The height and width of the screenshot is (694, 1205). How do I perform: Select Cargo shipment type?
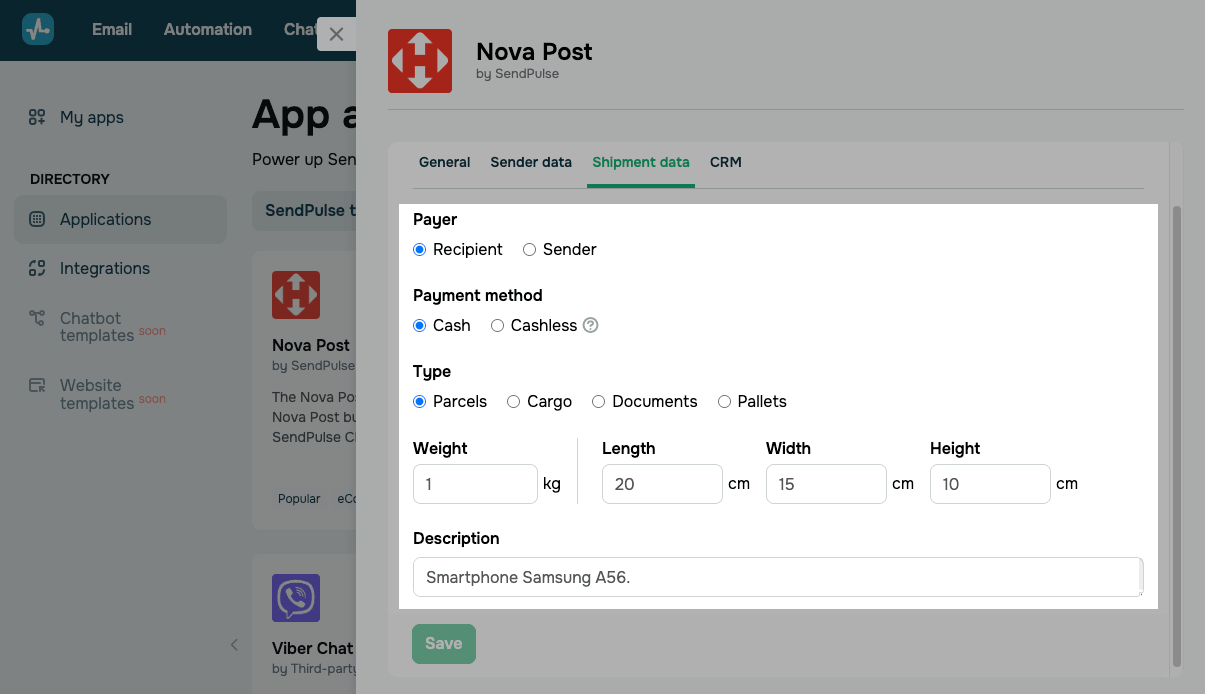[513, 402]
